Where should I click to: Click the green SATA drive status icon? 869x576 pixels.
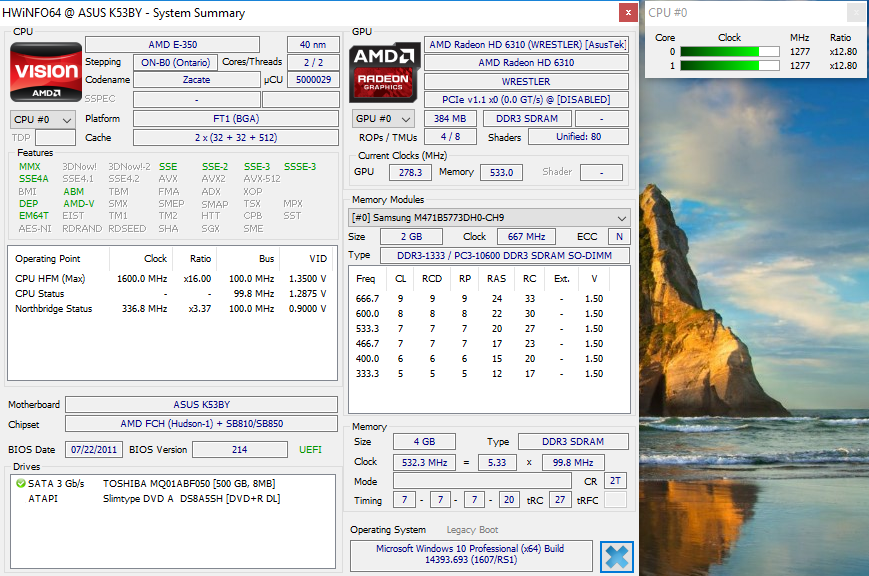(x=21, y=483)
